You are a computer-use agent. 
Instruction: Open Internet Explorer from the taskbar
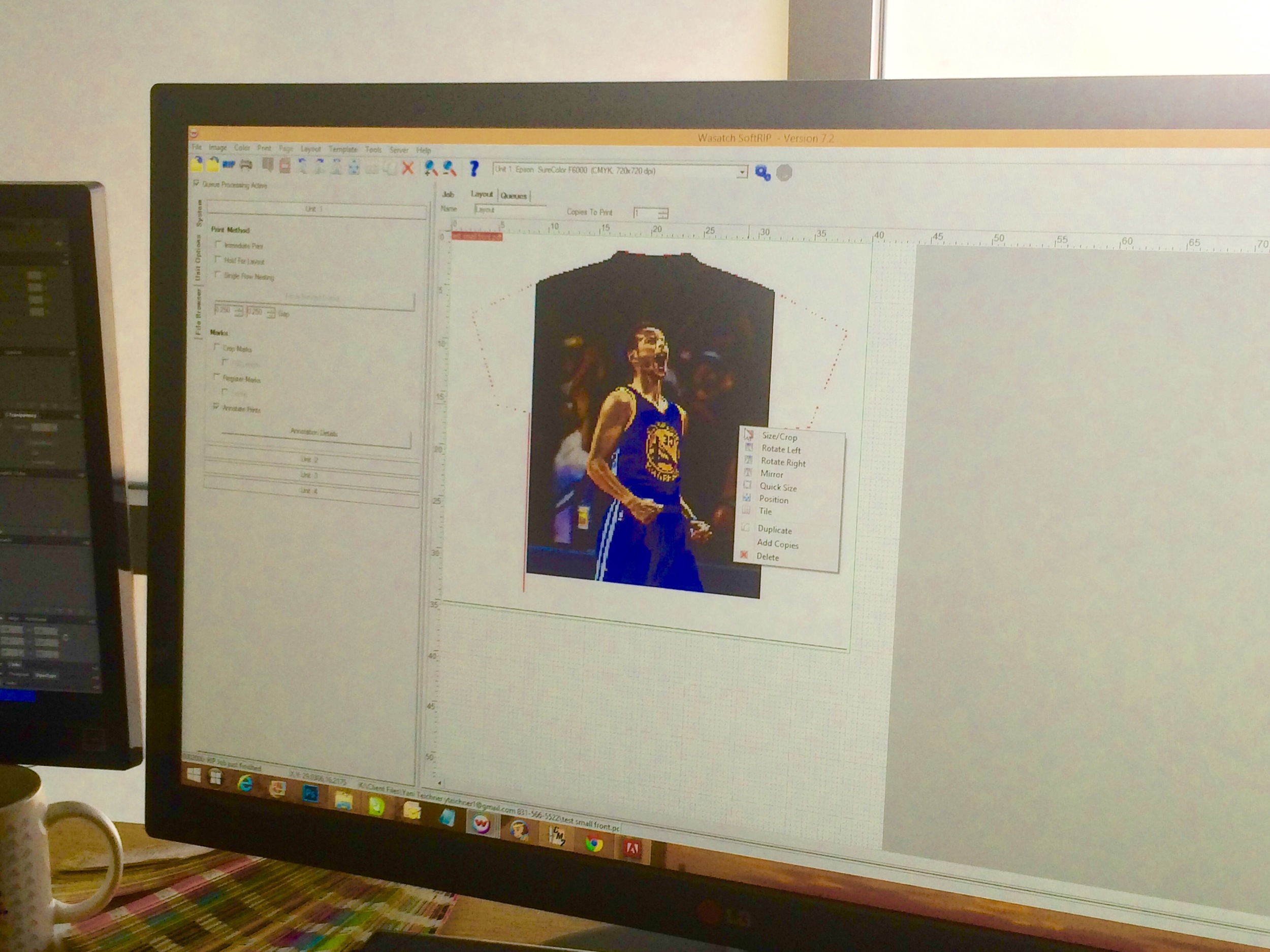[x=245, y=783]
